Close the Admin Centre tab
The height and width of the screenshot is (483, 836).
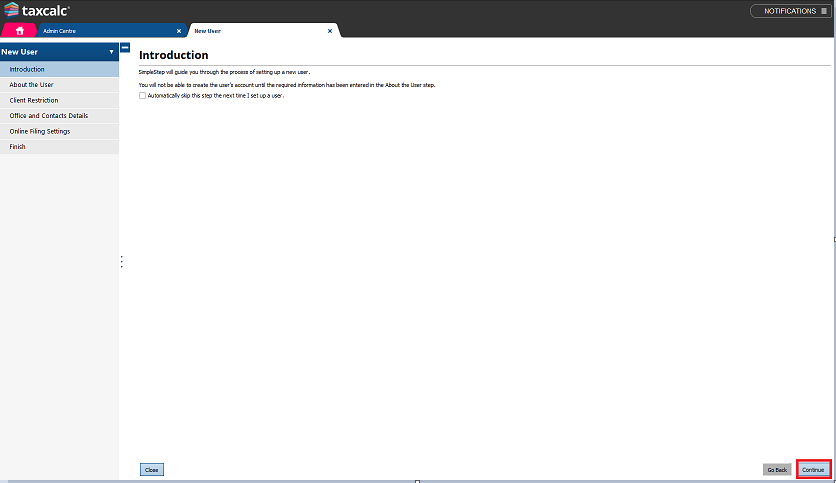(178, 31)
